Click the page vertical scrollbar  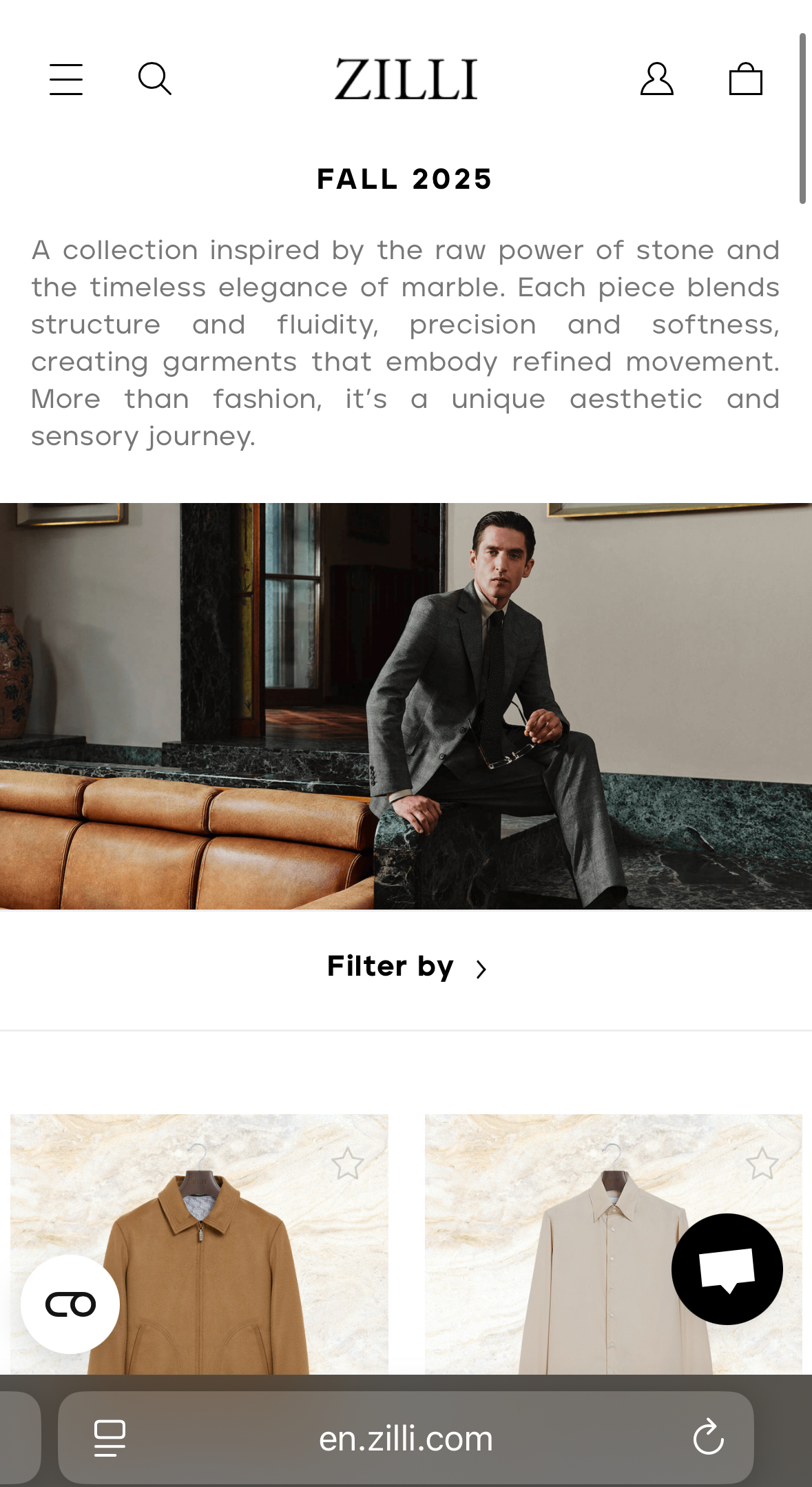802,119
